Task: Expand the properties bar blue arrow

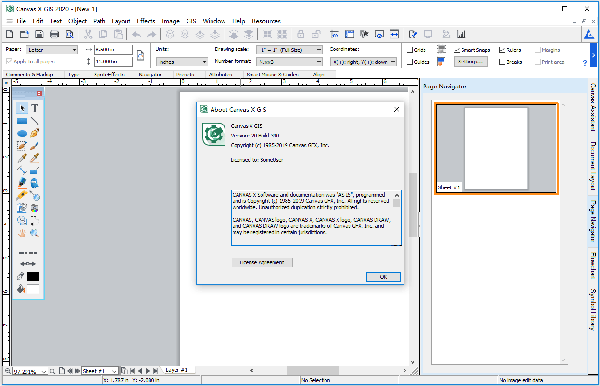Action: (593, 55)
